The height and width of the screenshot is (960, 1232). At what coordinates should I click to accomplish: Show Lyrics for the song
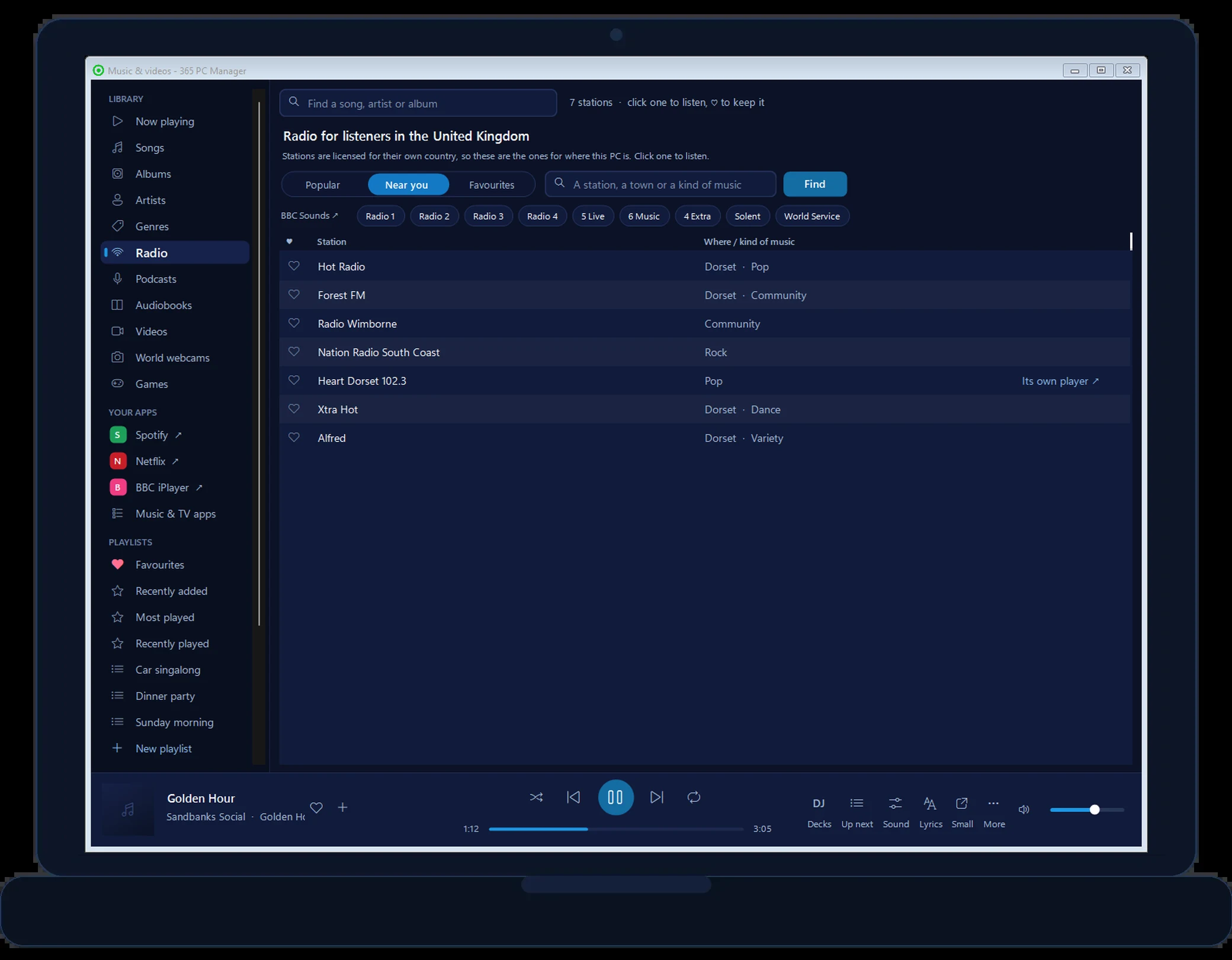(931, 812)
